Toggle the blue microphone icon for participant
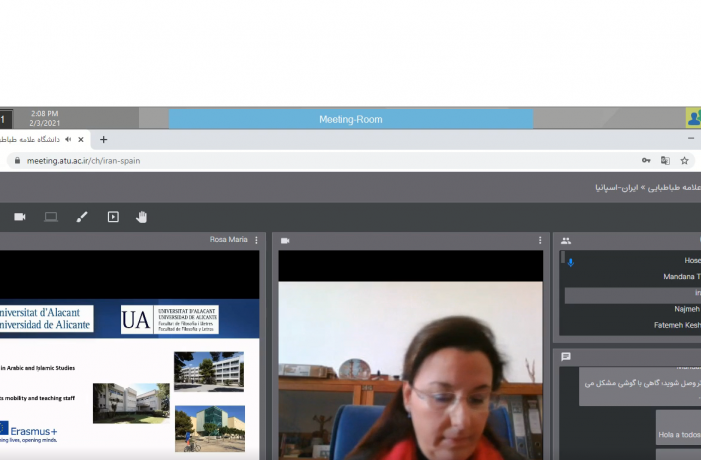The image size is (701, 460). (570, 262)
